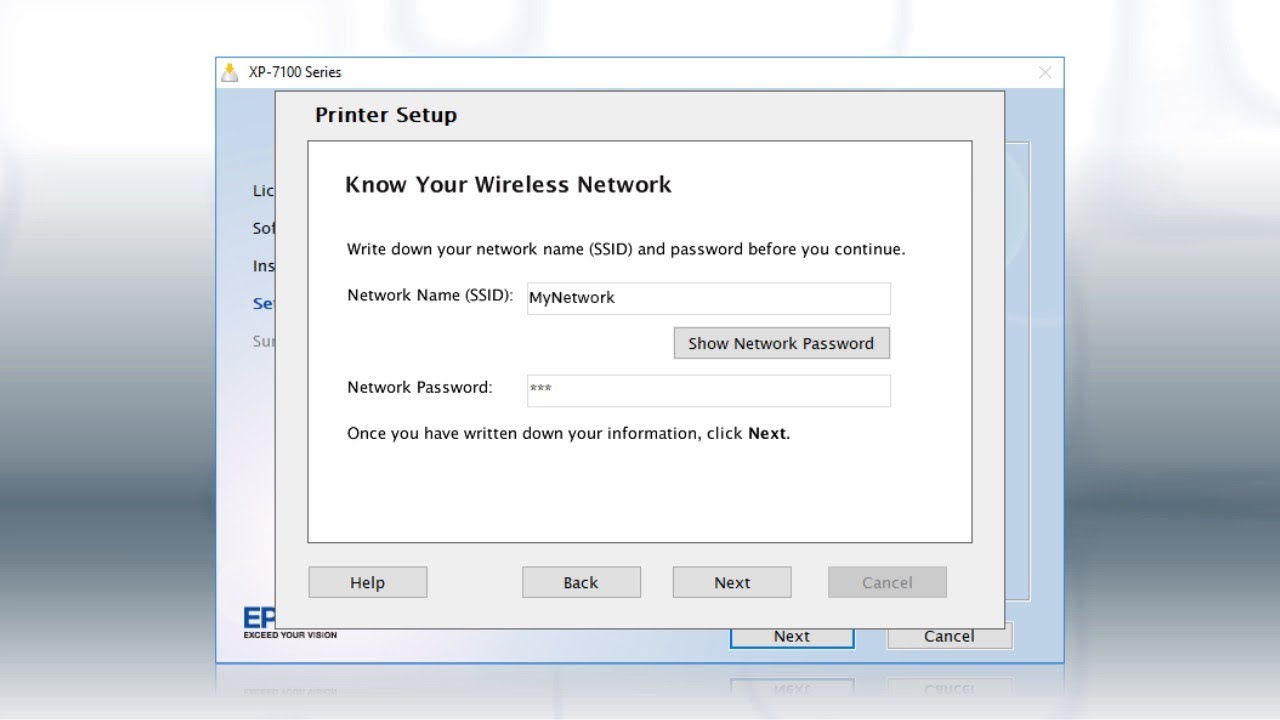Close the XP-7100 Series window
This screenshot has height=720, width=1280.
coord(1045,72)
